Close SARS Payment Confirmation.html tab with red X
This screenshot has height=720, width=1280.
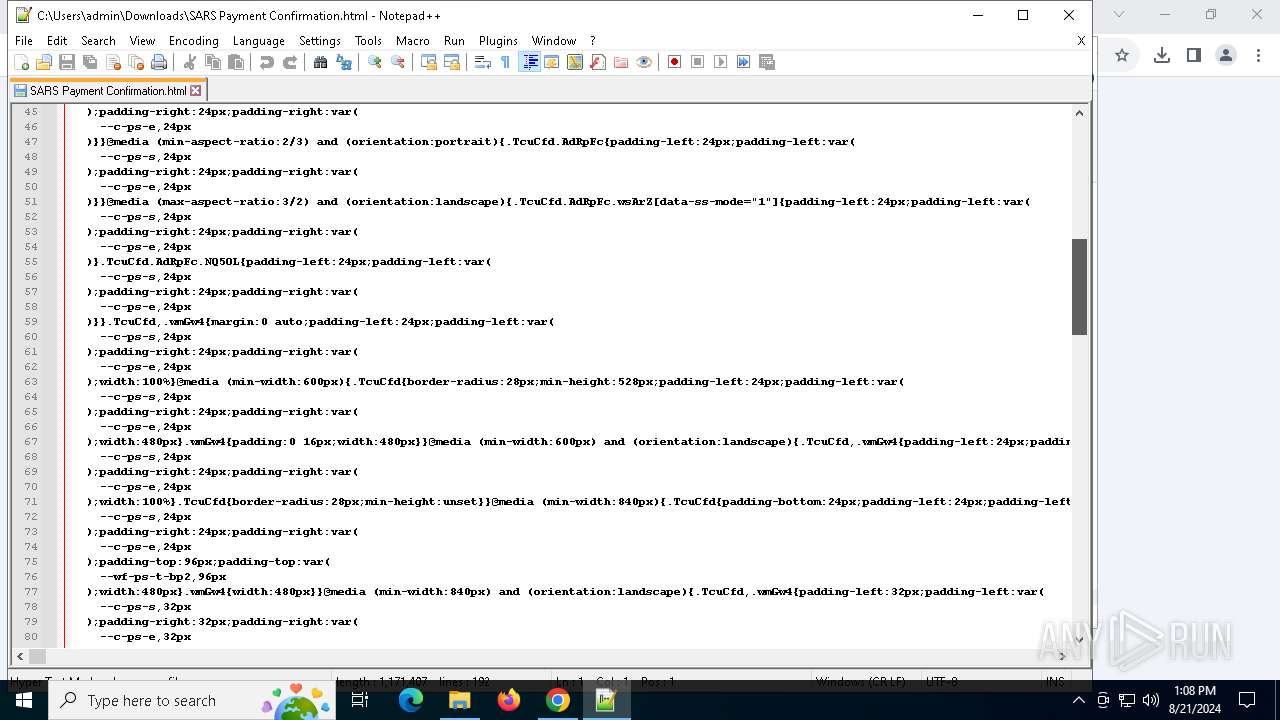196,91
